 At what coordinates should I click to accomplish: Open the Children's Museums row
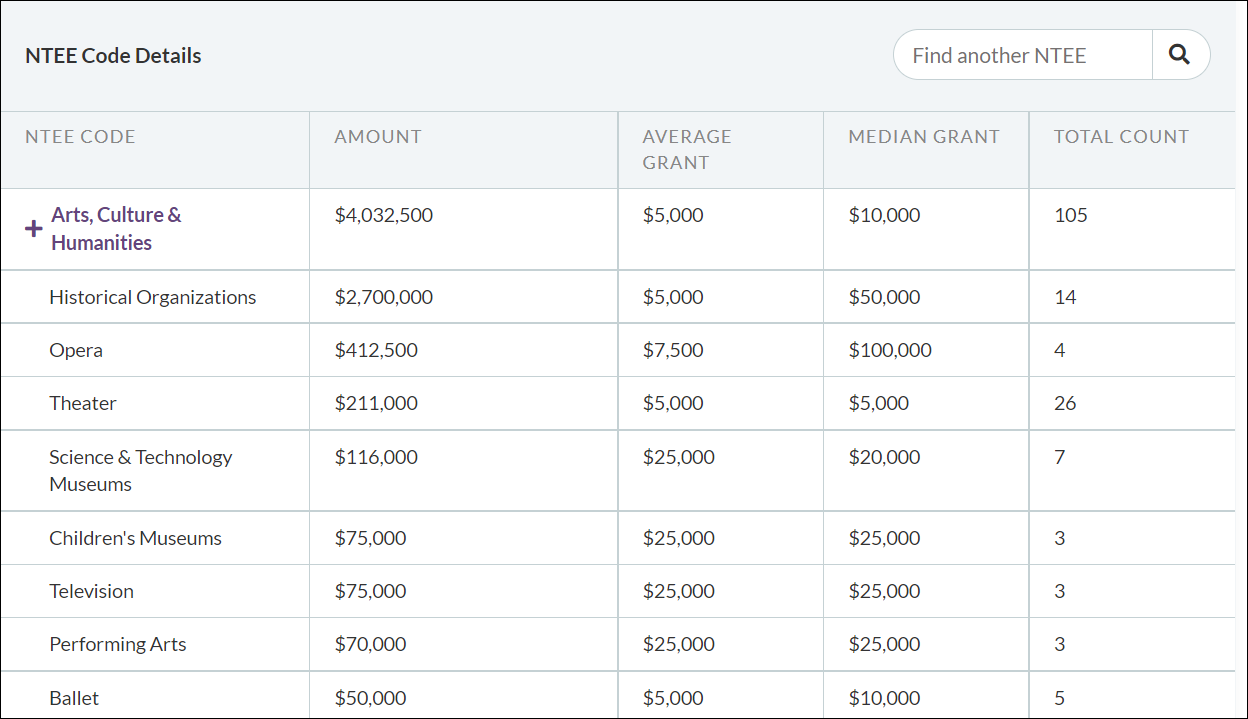(x=135, y=537)
